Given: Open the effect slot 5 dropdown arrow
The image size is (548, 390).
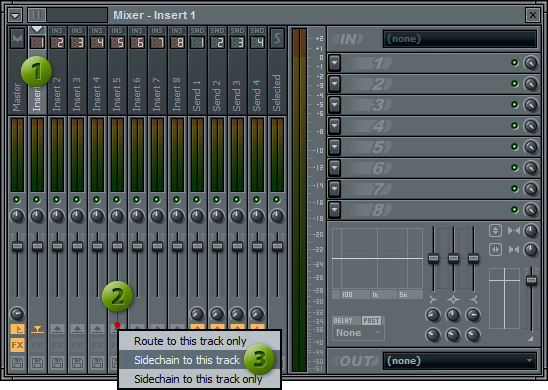Looking at the screenshot, I should [x=334, y=147].
